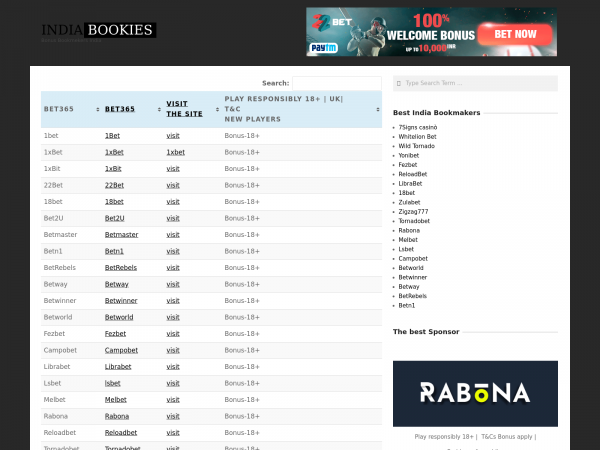
Task: Click the India Bookies site logo
Action: [x=99, y=30]
